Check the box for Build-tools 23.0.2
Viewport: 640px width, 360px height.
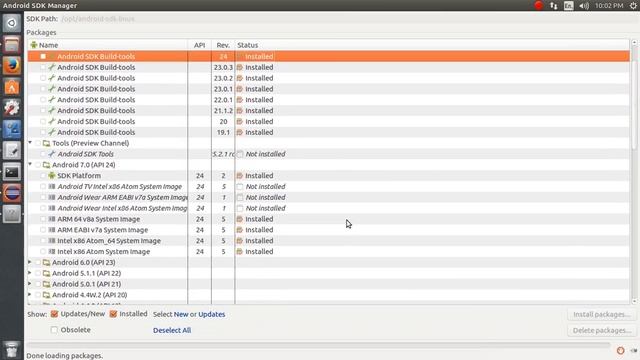point(43,78)
